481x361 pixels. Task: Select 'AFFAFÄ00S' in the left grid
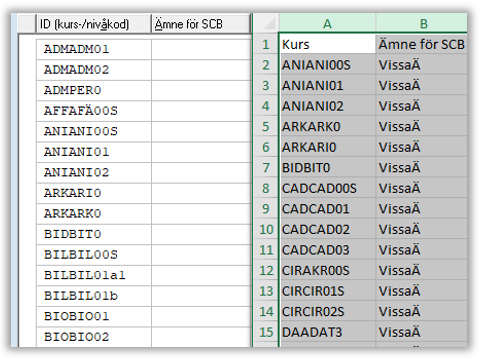click(94, 111)
